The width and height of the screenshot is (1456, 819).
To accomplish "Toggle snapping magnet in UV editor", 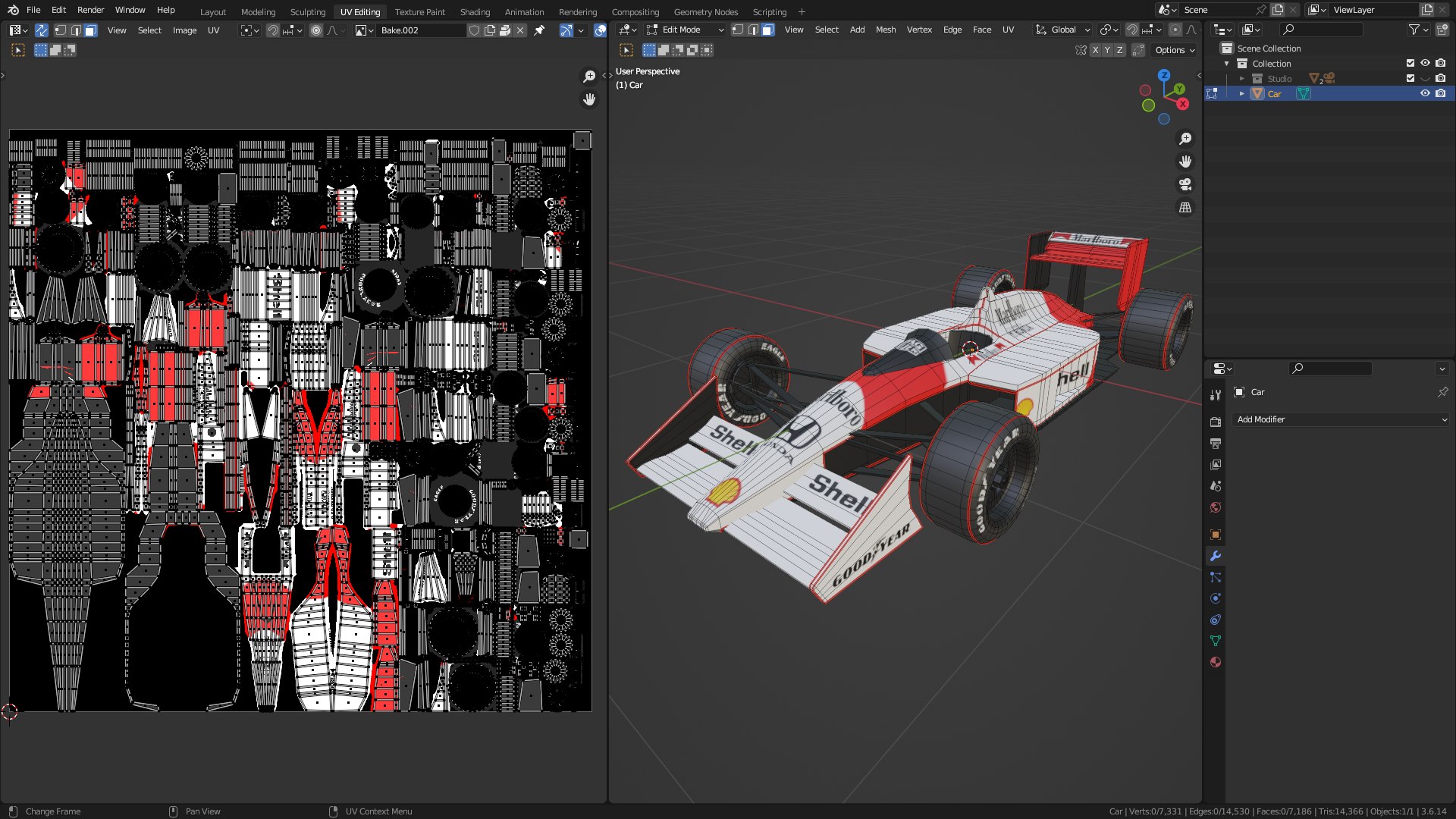I will (273, 30).
